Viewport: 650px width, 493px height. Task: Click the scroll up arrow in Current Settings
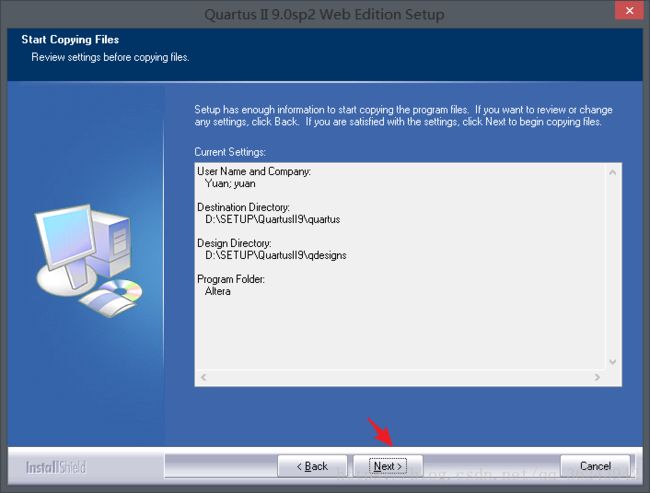613,172
